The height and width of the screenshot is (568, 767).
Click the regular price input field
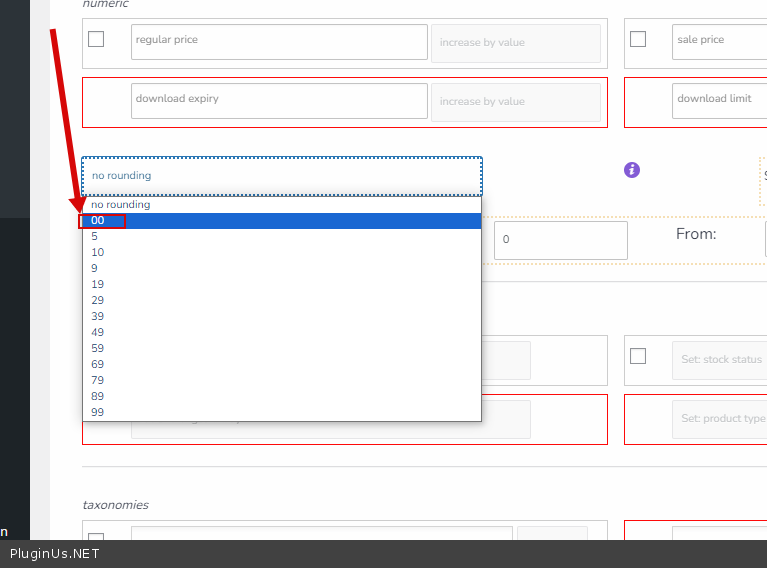[x=279, y=42]
